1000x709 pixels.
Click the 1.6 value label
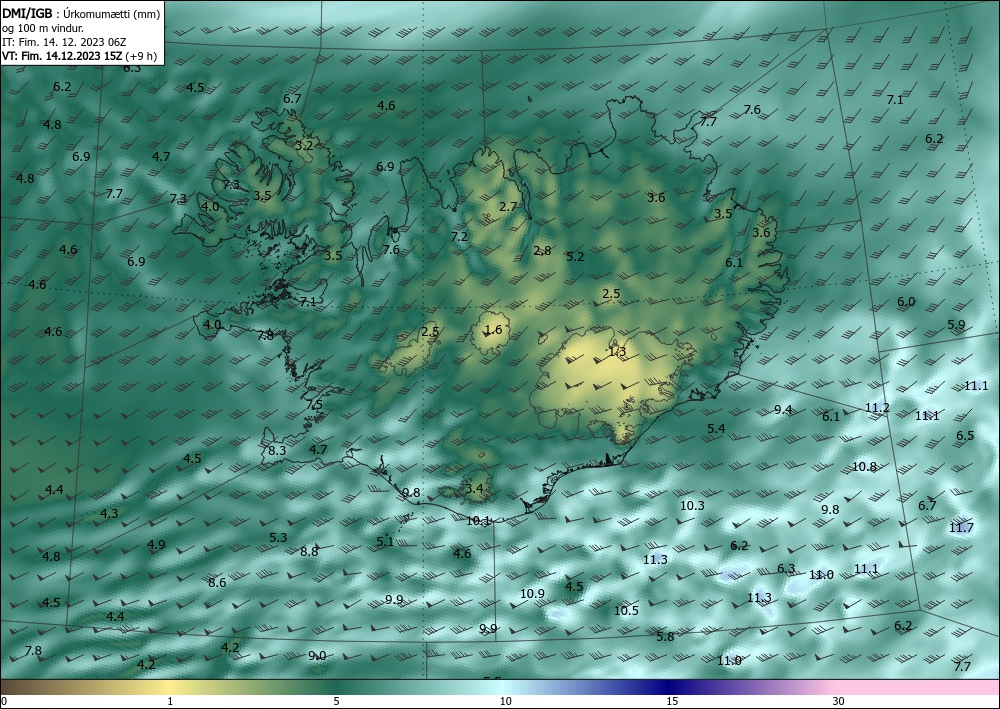click(494, 330)
